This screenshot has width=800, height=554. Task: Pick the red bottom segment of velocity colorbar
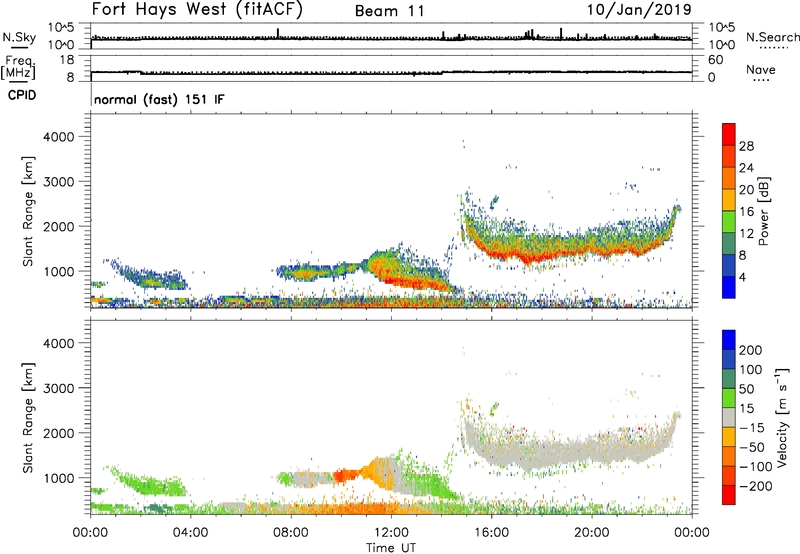[x=729, y=495]
